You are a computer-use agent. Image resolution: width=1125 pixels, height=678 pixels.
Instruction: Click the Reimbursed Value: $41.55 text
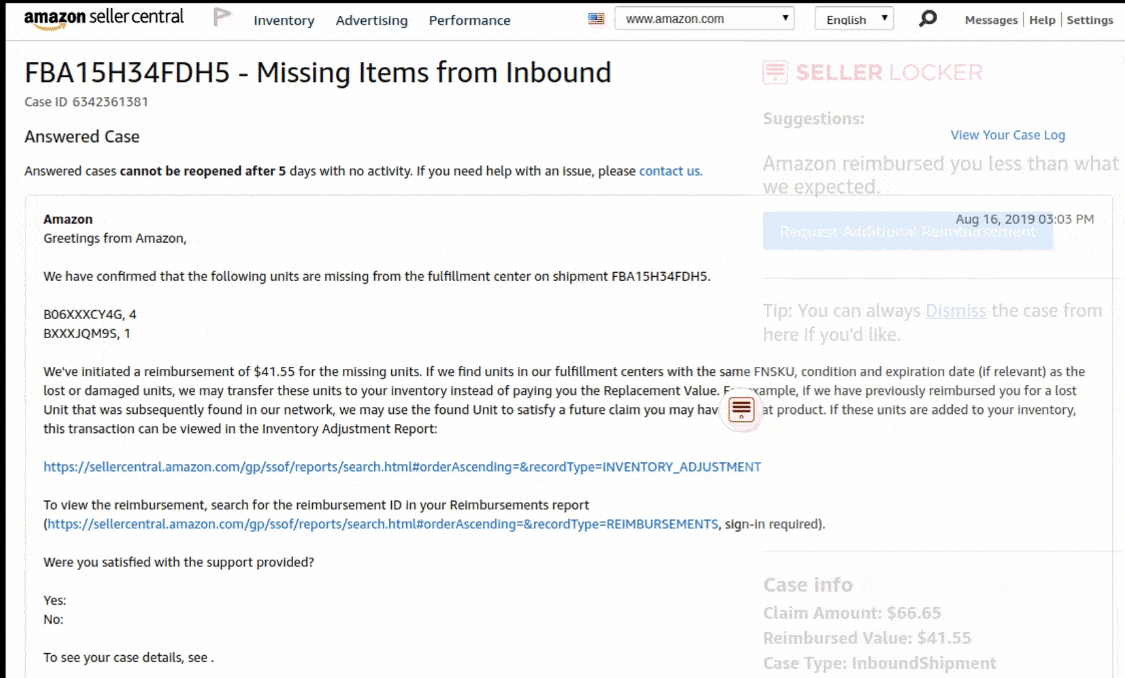[x=867, y=638]
